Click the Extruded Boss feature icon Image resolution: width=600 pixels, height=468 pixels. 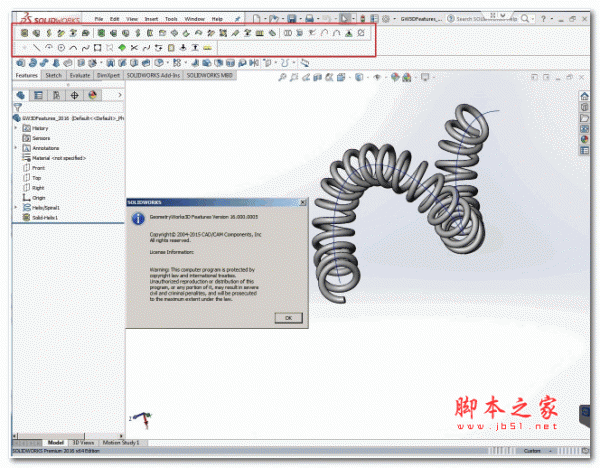(x=20, y=63)
